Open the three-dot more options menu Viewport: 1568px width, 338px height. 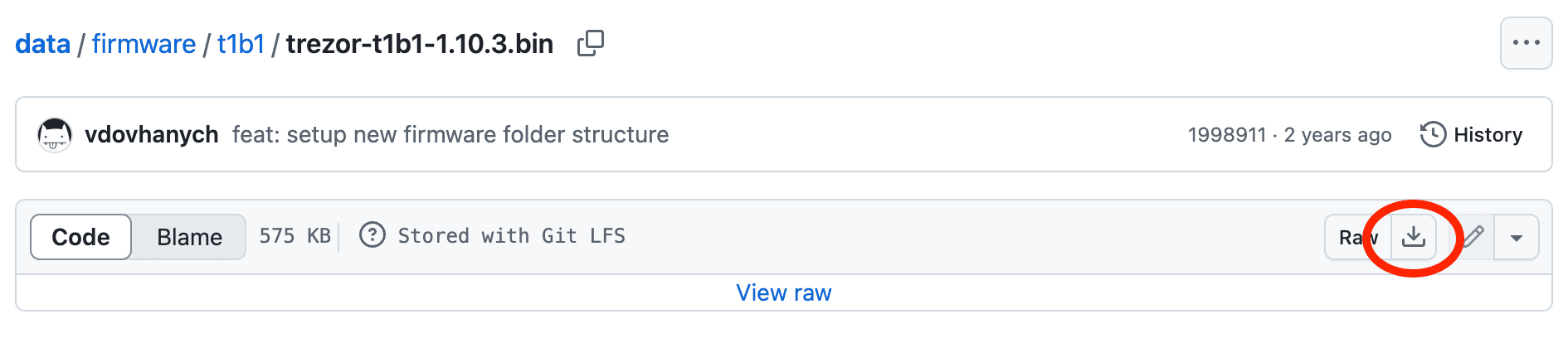1526,43
